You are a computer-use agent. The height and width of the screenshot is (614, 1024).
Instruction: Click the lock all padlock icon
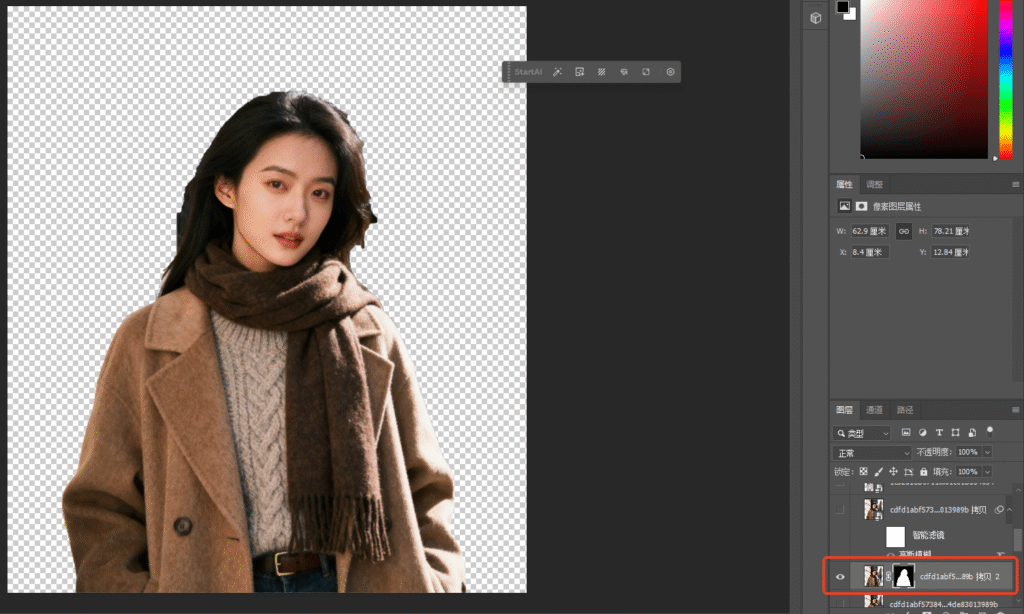pos(924,471)
